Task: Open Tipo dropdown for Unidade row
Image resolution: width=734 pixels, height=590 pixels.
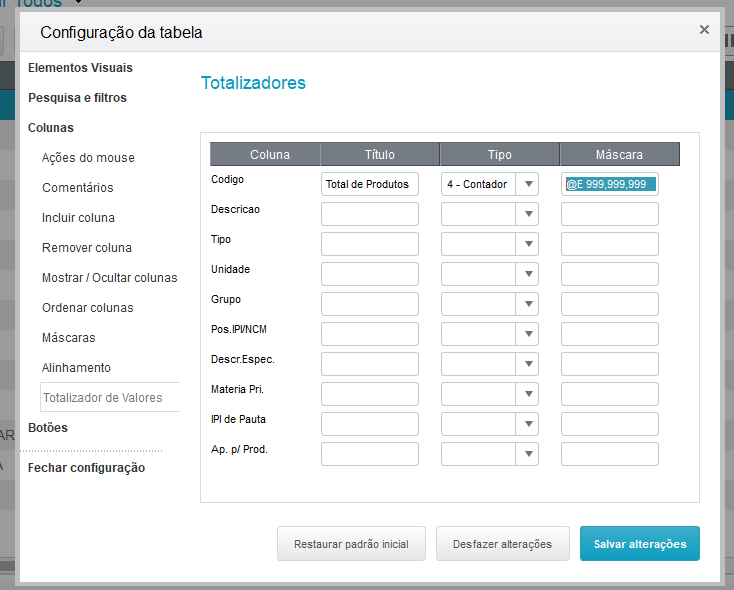Action: 528,274
